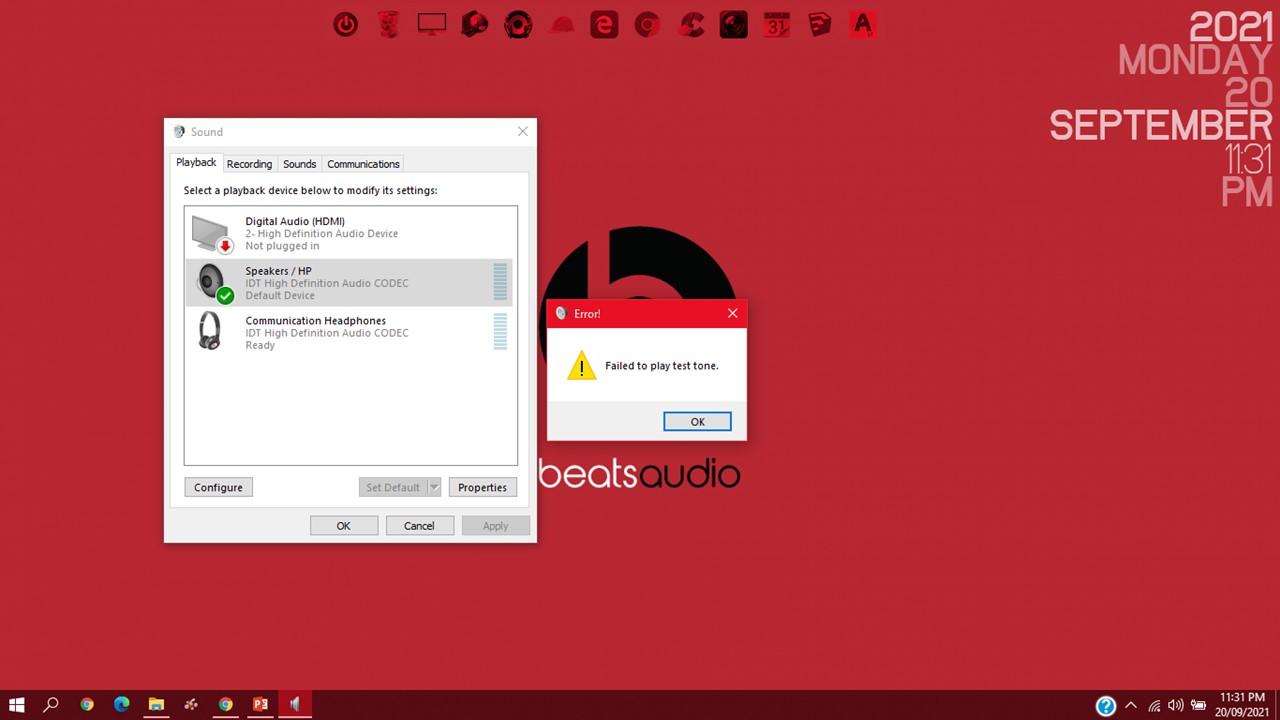
Task: Click the taskbar clock showing 11:31 PM
Action: tap(1242, 705)
